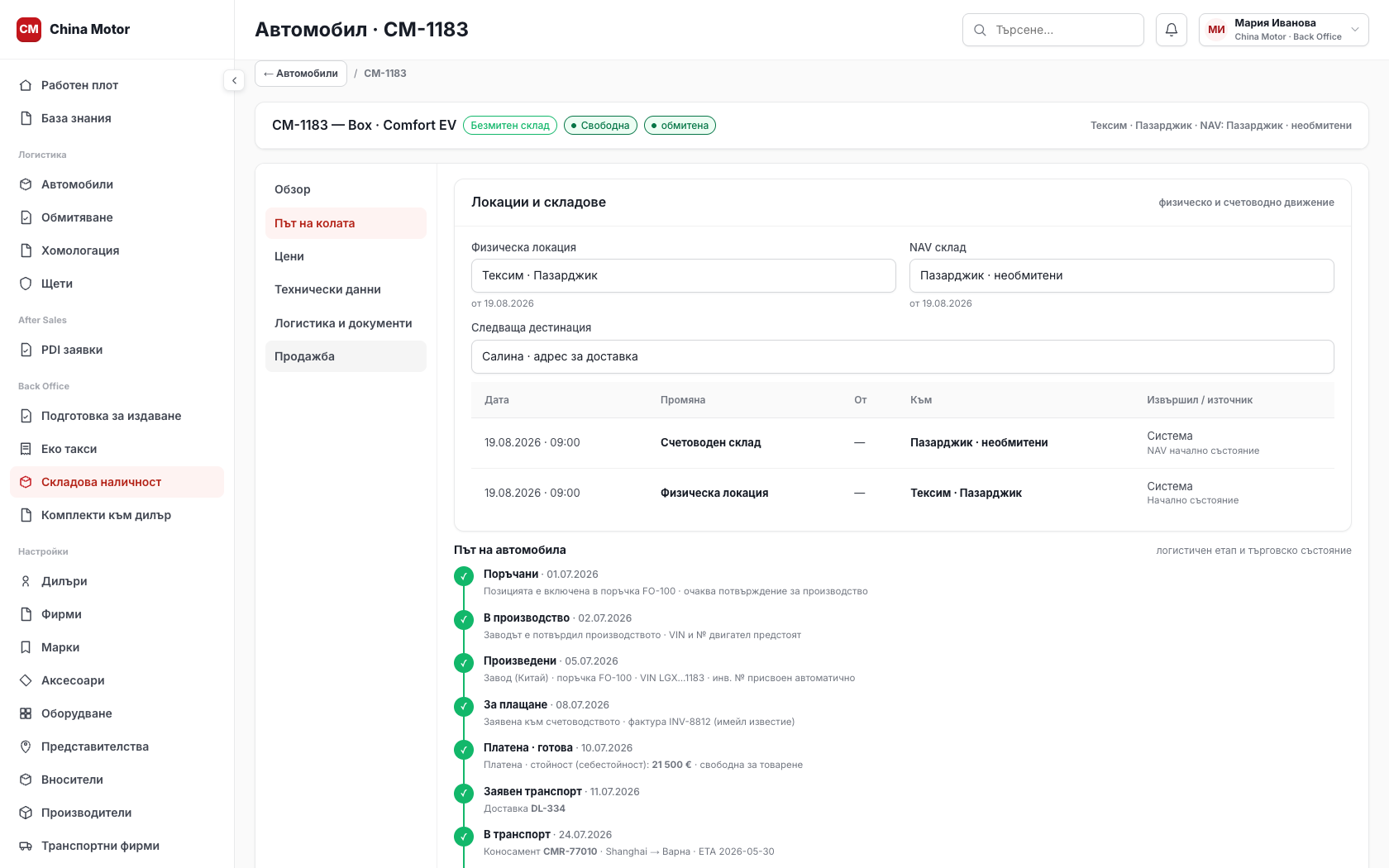Click the Обмитяване sidebar icon
The width and height of the screenshot is (1389, 868).
26,217
